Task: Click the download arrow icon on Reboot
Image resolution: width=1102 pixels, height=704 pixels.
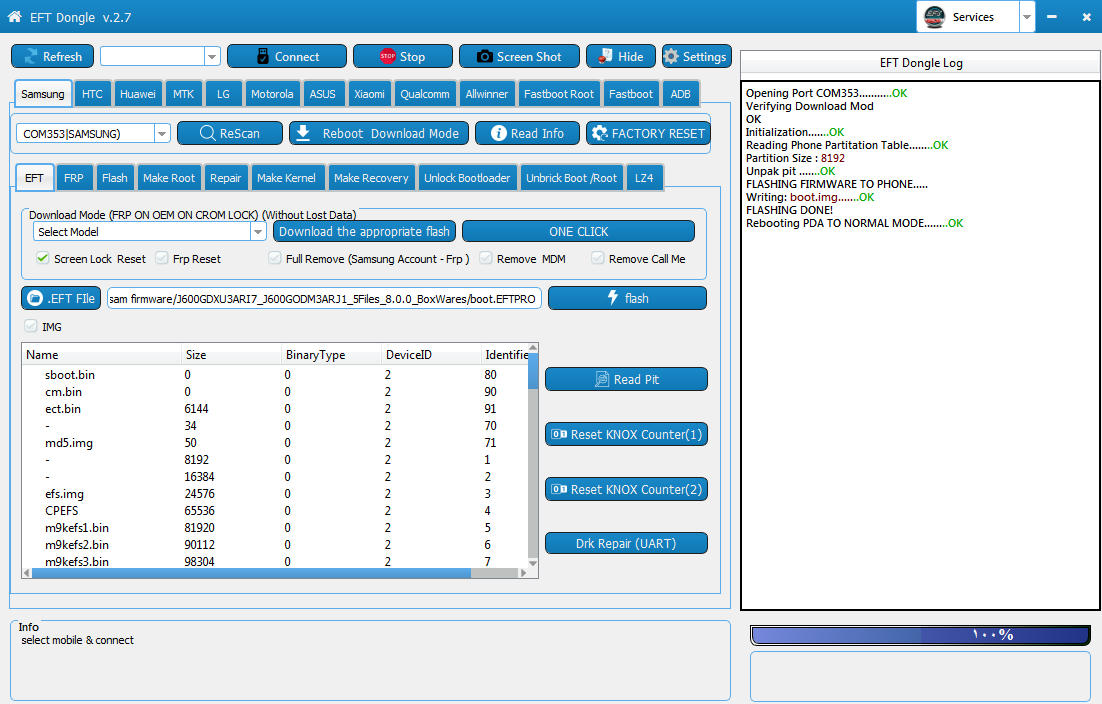Action: (x=303, y=133)
